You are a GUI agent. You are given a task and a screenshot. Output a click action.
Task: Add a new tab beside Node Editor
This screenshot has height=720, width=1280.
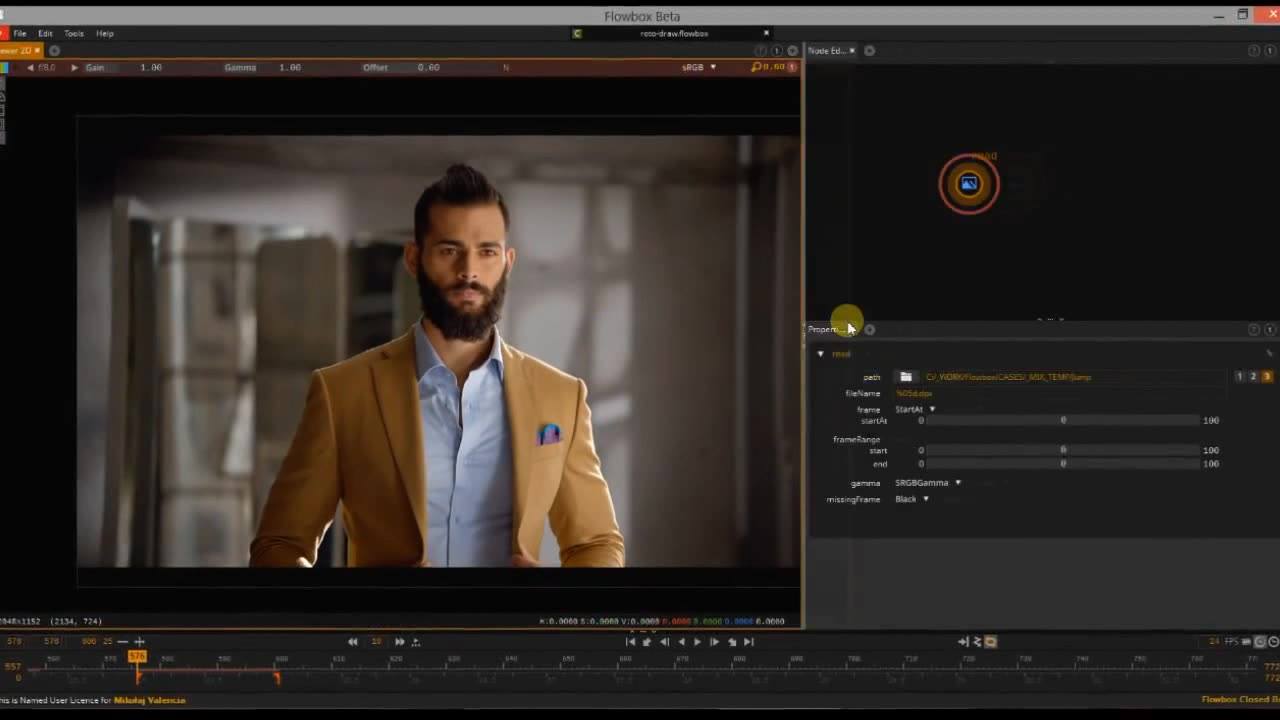(x=869, y=51)
